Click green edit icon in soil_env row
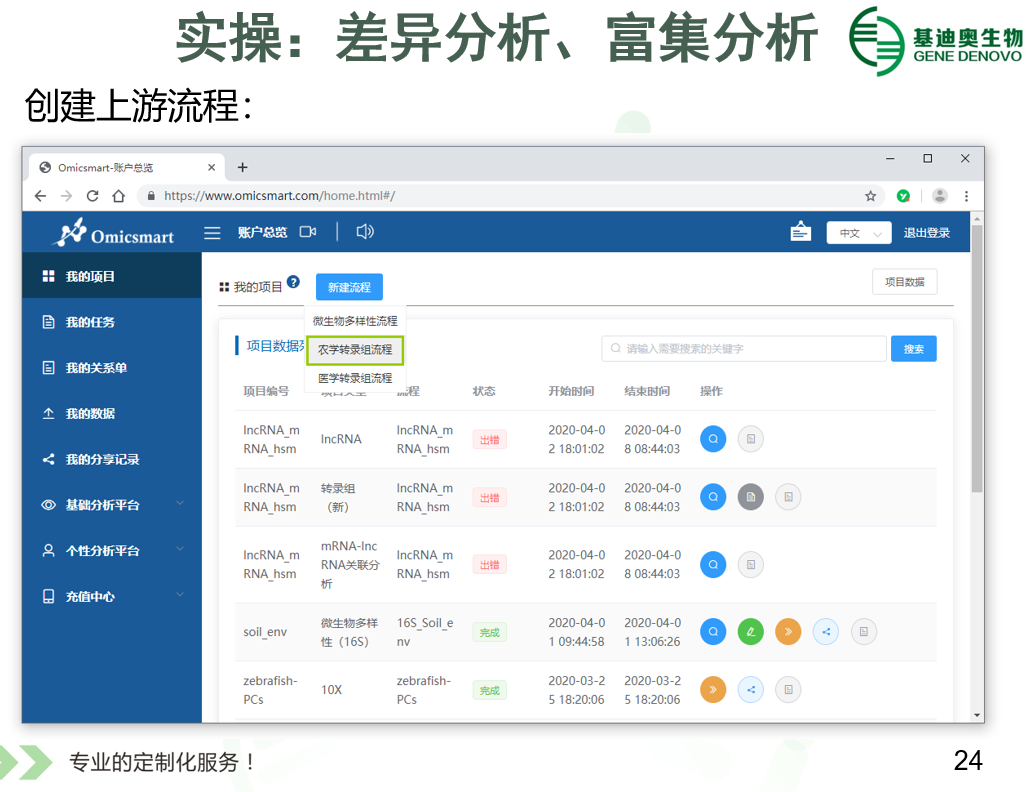The image size is (1026, 792). 751,632
